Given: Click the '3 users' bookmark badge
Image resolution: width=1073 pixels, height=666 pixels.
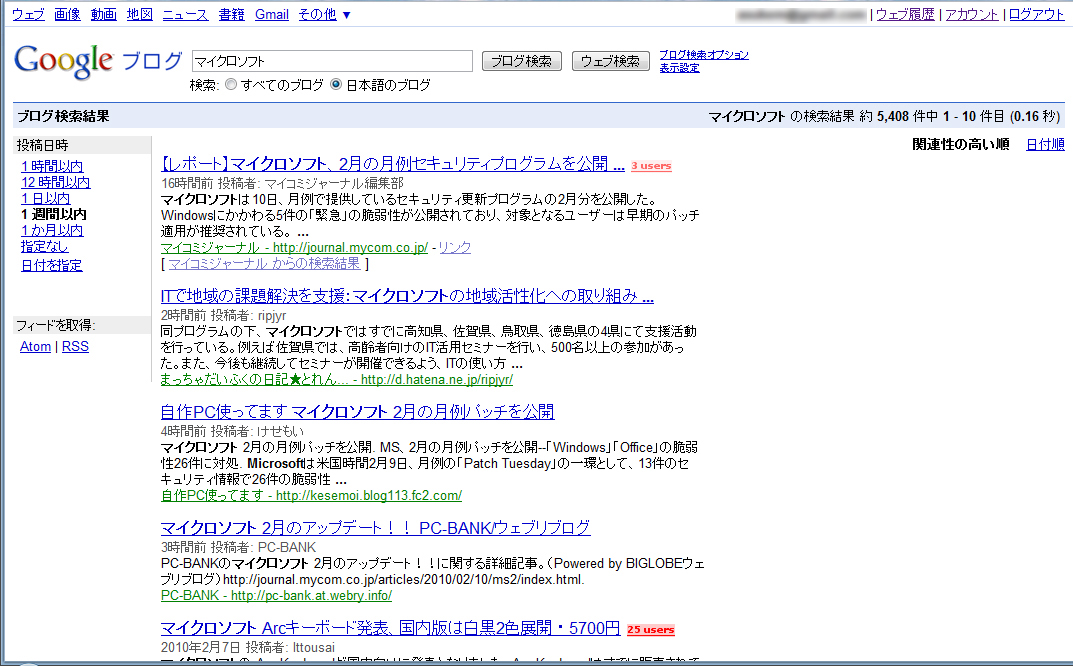Looking at the screenshot, I should point(651,166).
